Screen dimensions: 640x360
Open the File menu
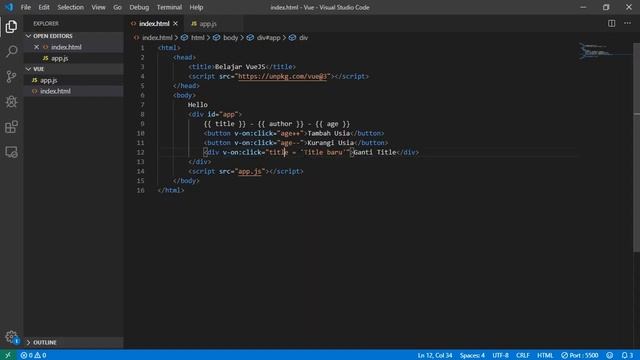[x=26, y=7]
